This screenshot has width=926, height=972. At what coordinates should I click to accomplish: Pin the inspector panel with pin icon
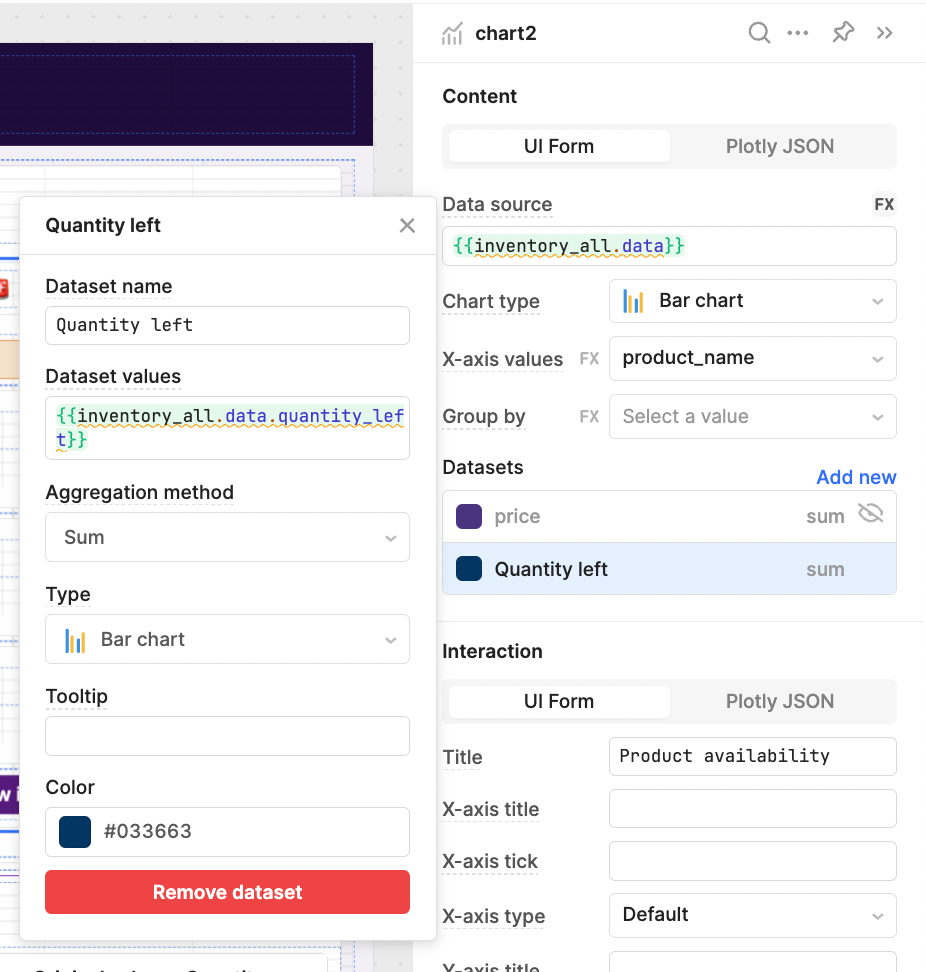[x=843, y=32]
